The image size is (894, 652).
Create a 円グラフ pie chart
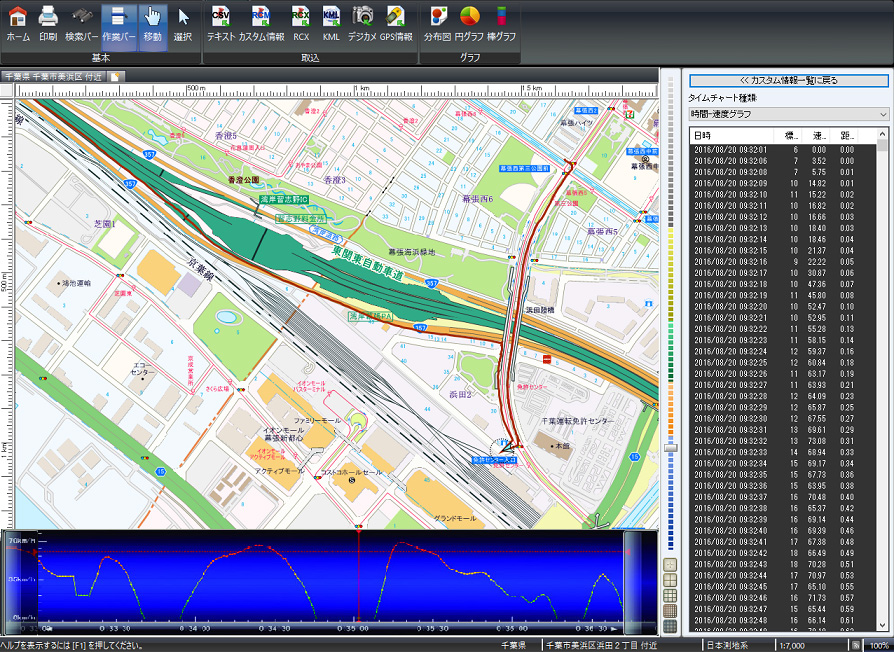click(x=469, y=25)
